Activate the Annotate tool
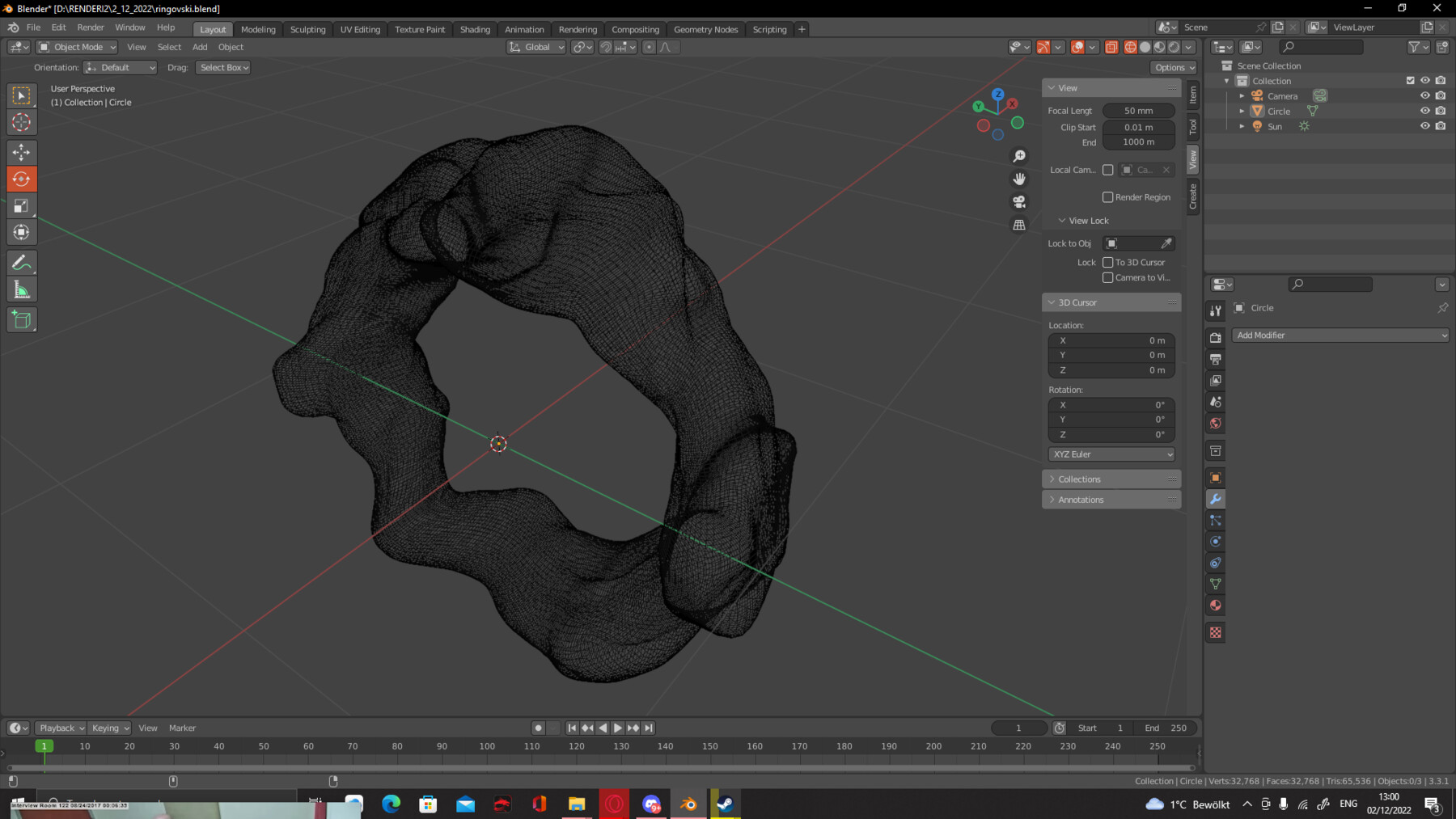 click(x=22, y=261)
